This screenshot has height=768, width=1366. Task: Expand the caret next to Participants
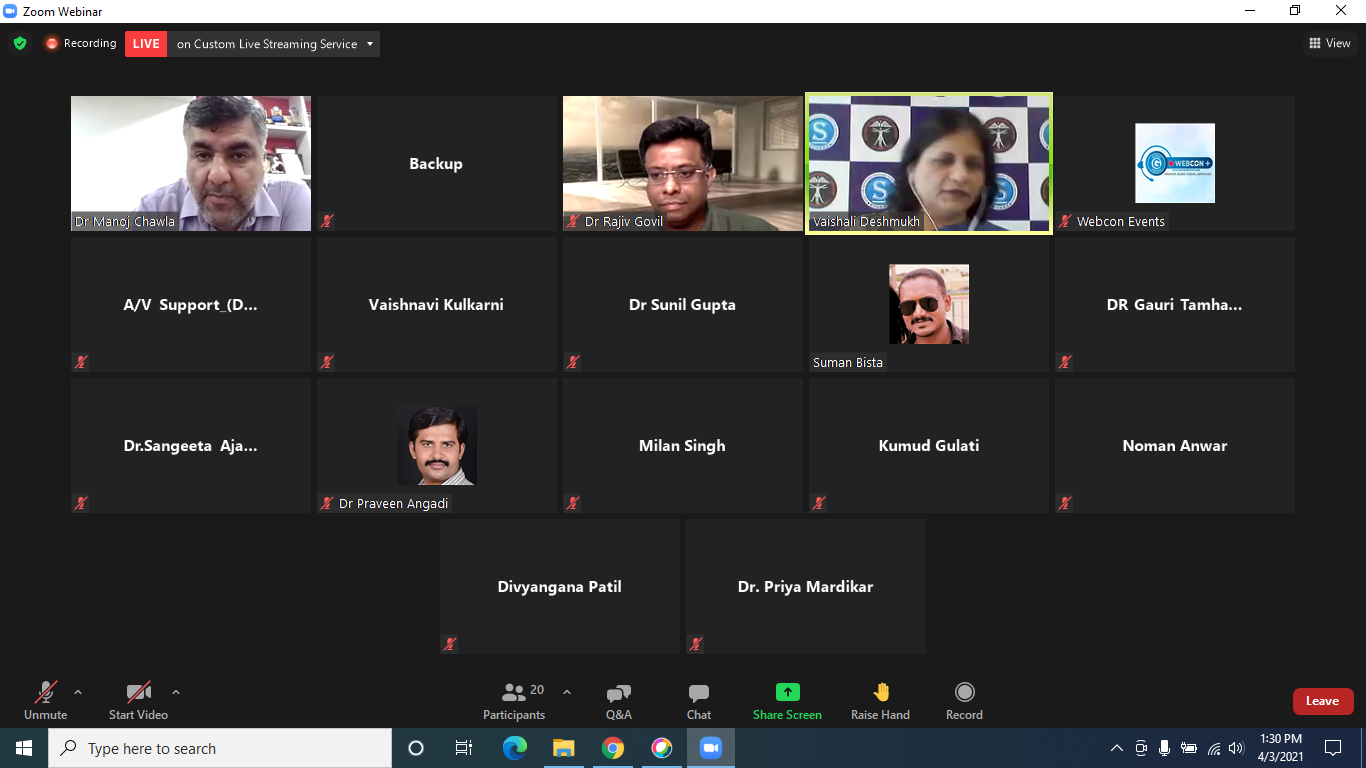click(567, 692)
